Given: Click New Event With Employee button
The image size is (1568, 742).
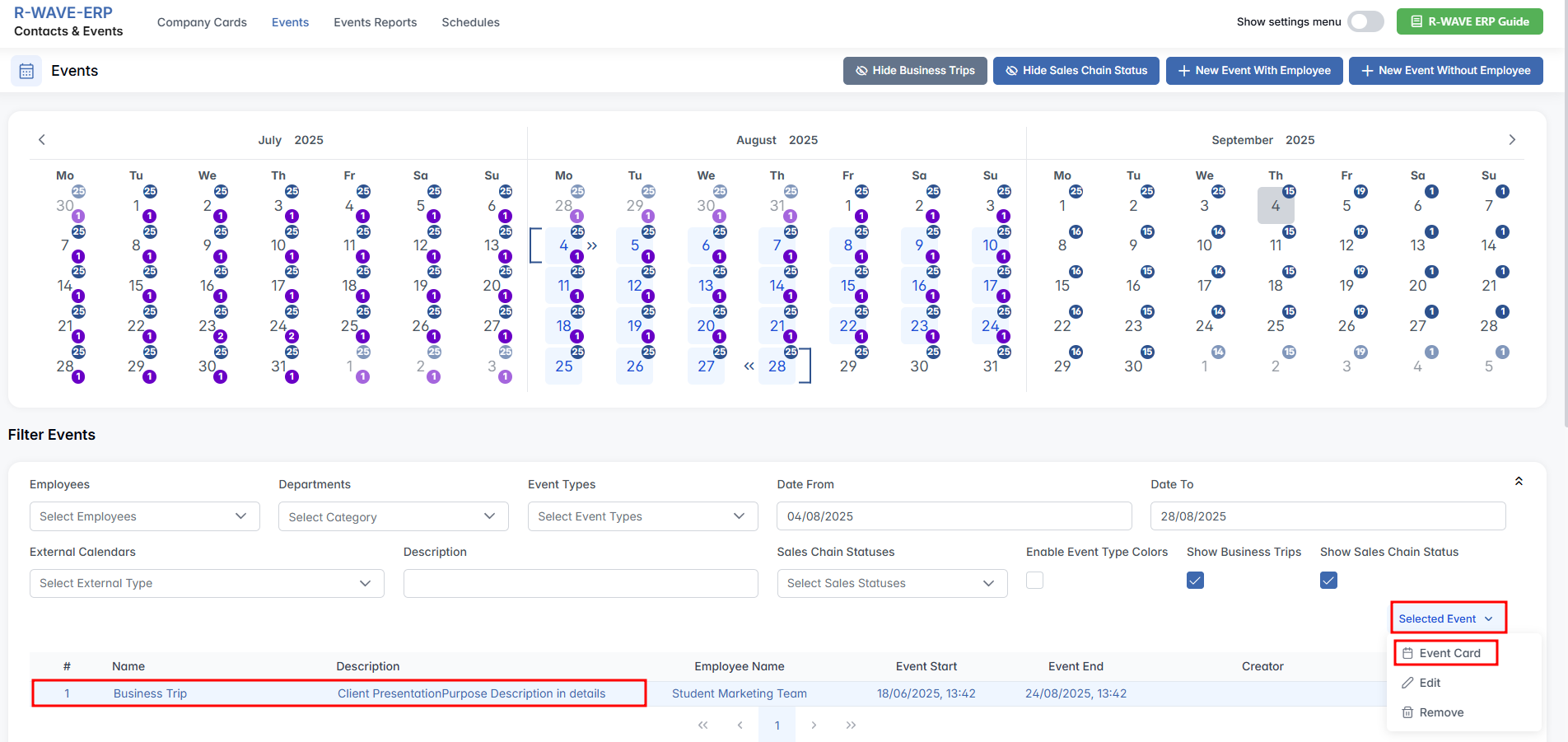Looking at the screenshot, I should 1253,71.
